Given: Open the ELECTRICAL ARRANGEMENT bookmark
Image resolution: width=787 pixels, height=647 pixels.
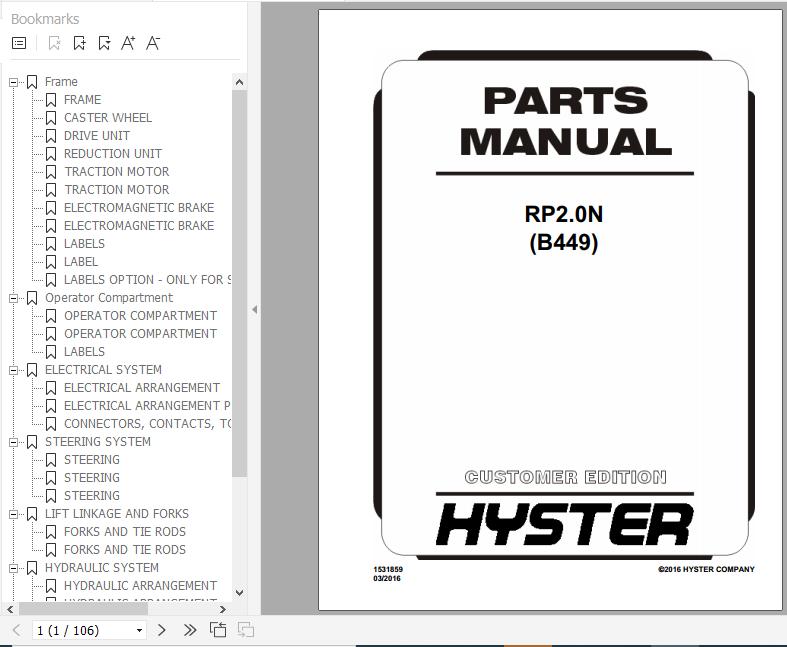Looking at the screenshot, I should (x=142, y=388).
